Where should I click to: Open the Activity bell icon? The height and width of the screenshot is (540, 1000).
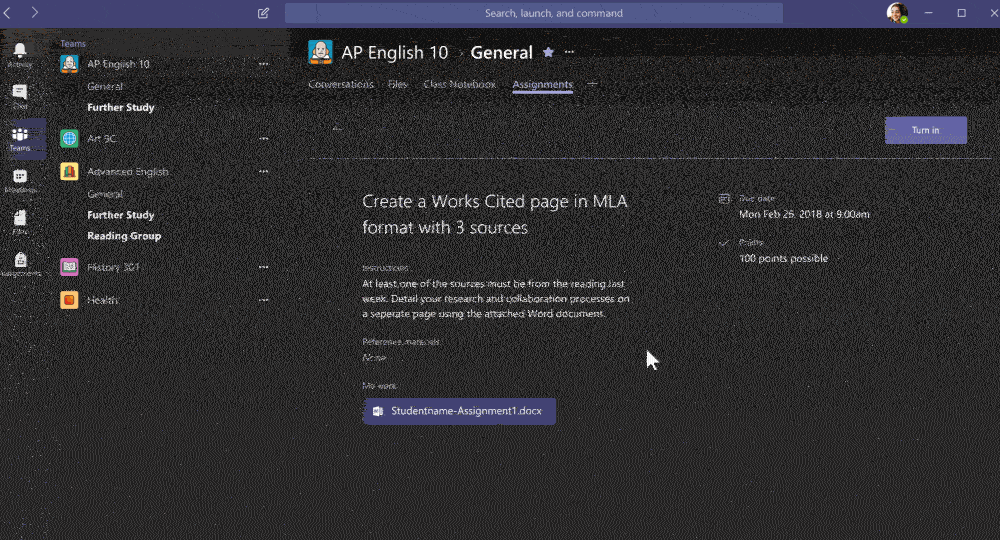(x=20, y=53)
